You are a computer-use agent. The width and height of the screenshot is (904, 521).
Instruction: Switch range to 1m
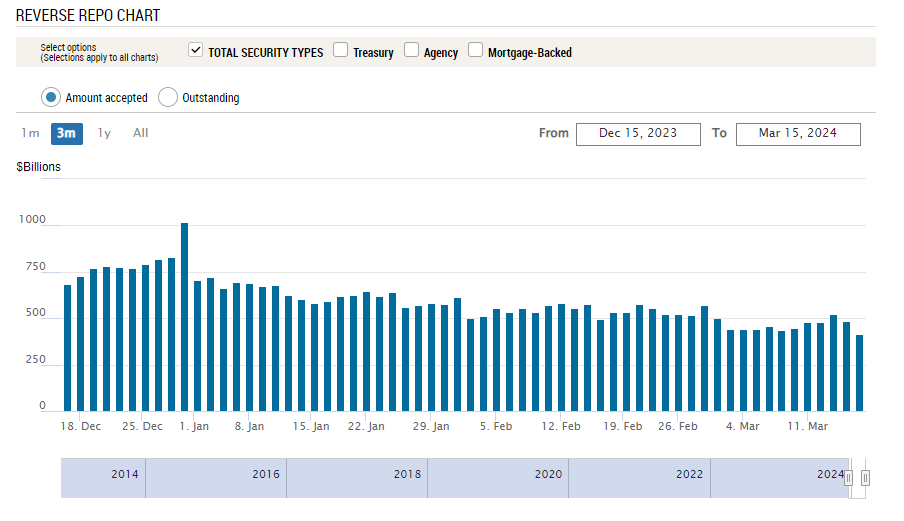[x=30, y=133]
